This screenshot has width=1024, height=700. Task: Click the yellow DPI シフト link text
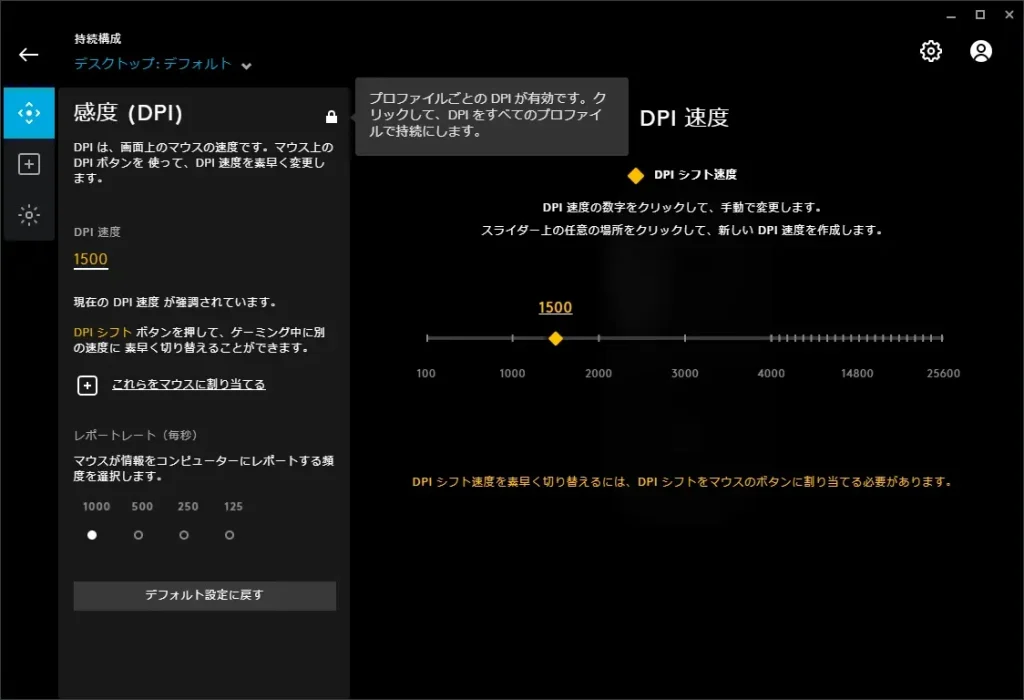pos(103,332)
